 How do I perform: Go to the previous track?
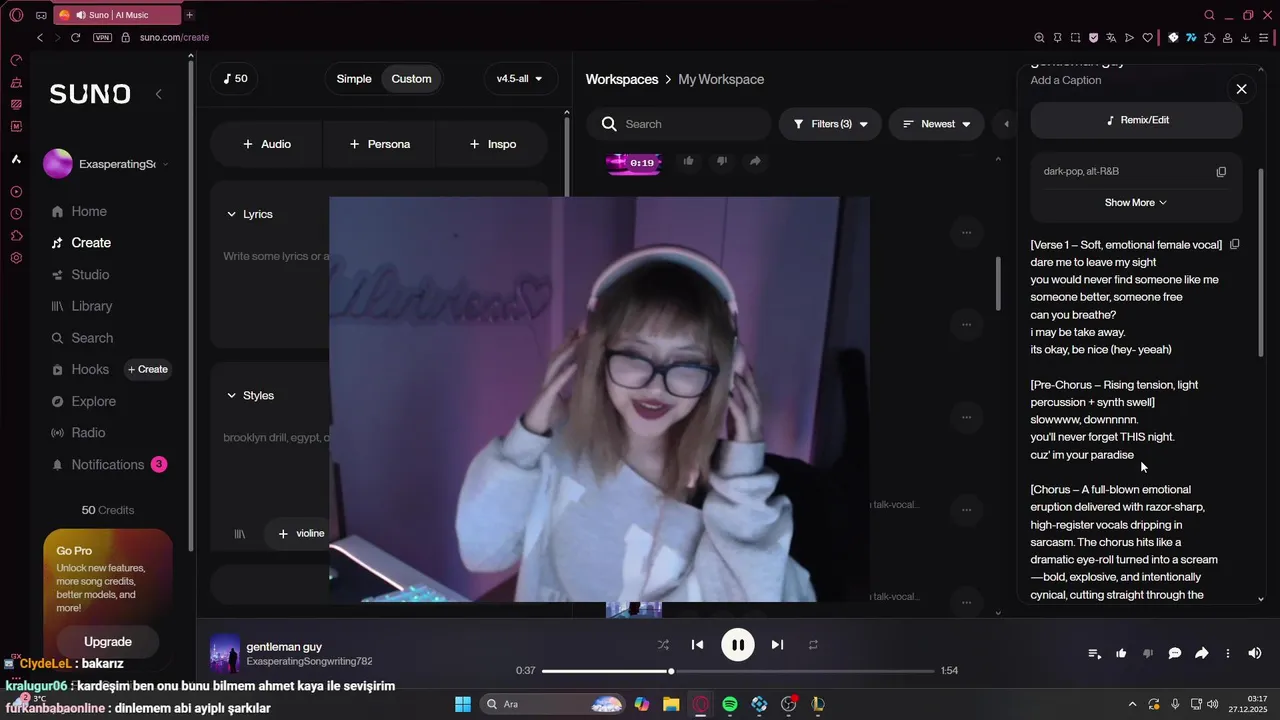[x=698, y=645]
